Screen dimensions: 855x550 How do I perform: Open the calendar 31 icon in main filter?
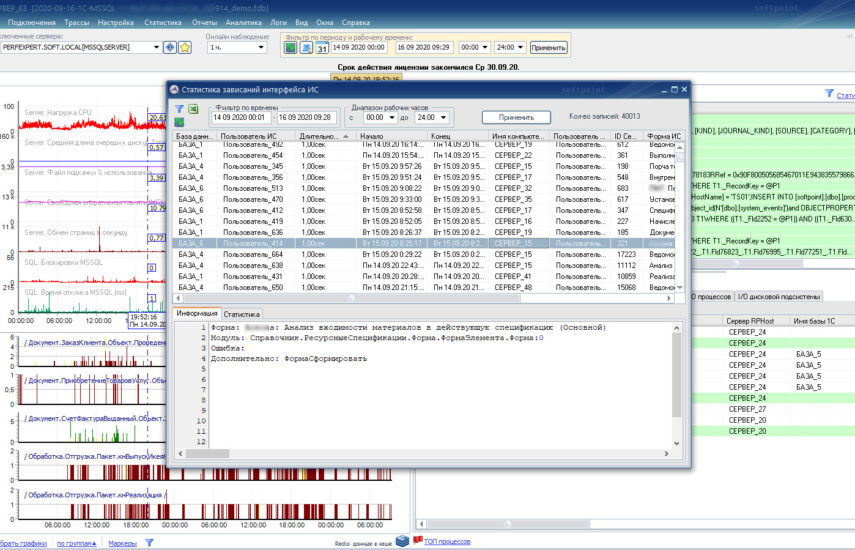coord(322,48)
